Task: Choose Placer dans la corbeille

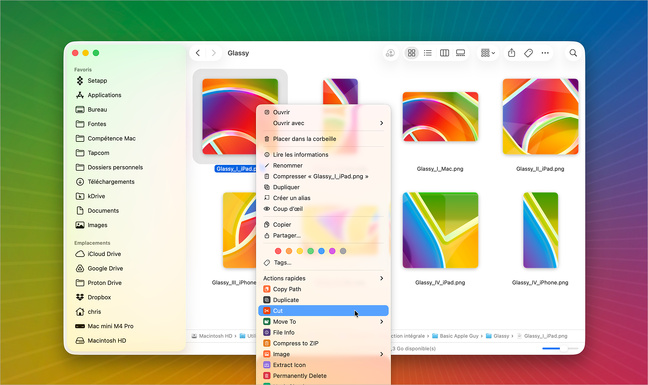Action: click(x=323, y=139)
